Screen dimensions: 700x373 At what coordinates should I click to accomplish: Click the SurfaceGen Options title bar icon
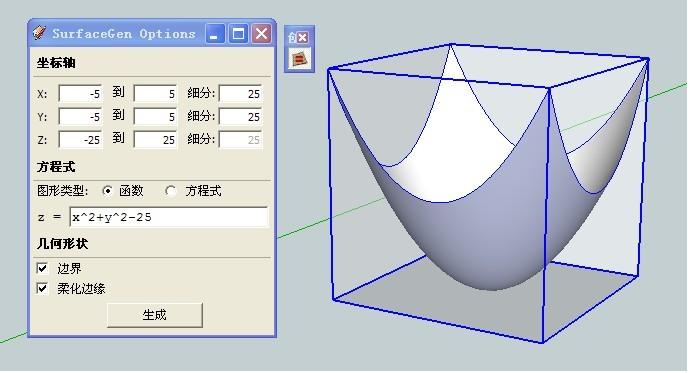[x=40, y=33]
